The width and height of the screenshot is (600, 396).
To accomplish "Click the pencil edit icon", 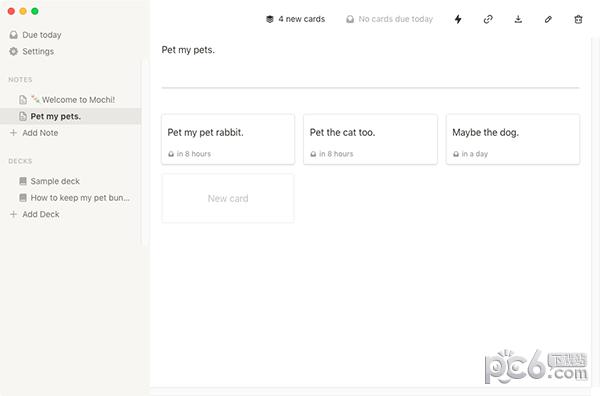I will pyautogui.click(x=548, y=19).
